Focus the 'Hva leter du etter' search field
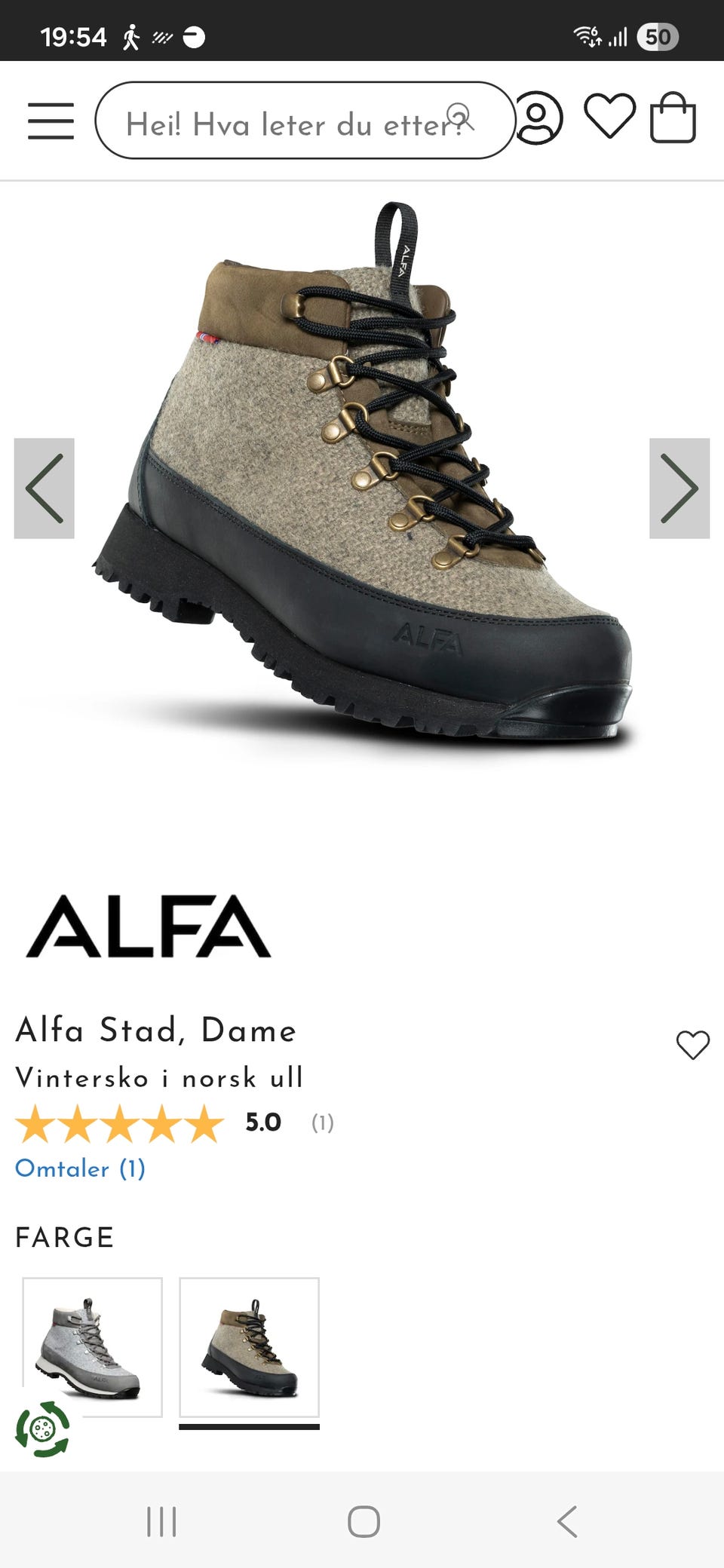724x1568 pixels. tap(305, 121)
